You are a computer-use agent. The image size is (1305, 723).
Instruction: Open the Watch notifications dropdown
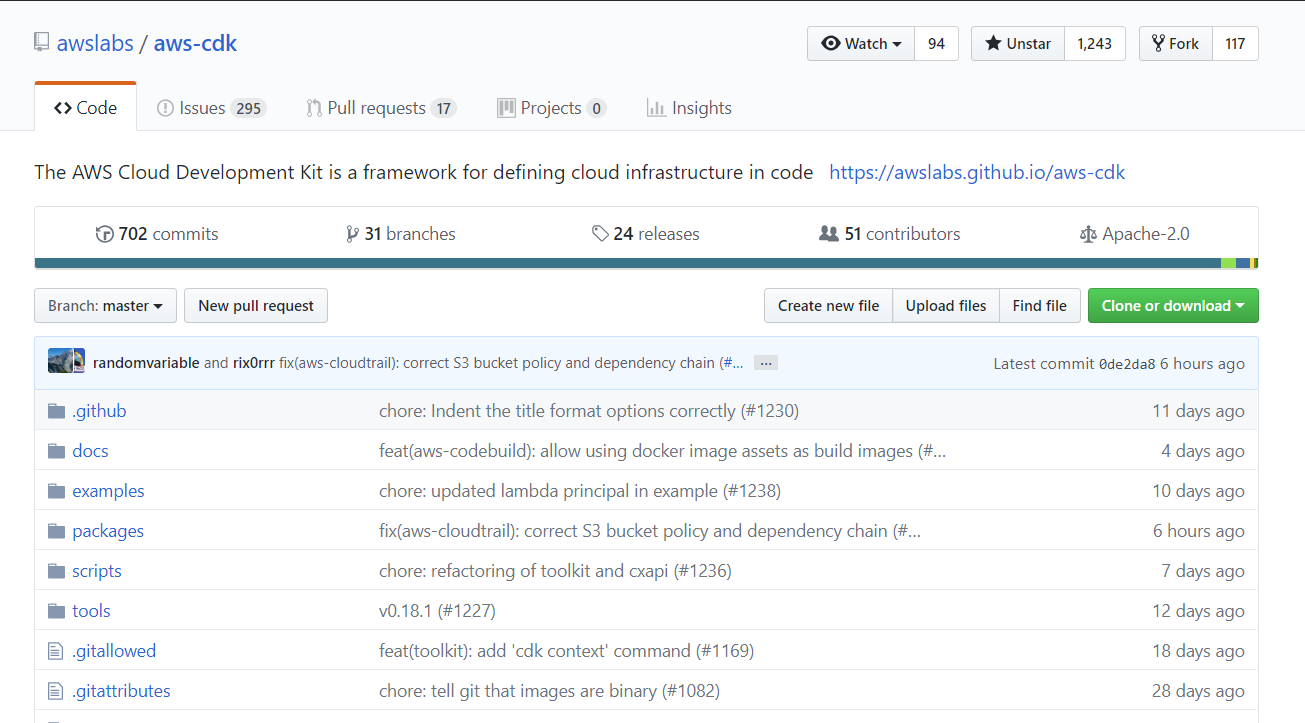861,44
